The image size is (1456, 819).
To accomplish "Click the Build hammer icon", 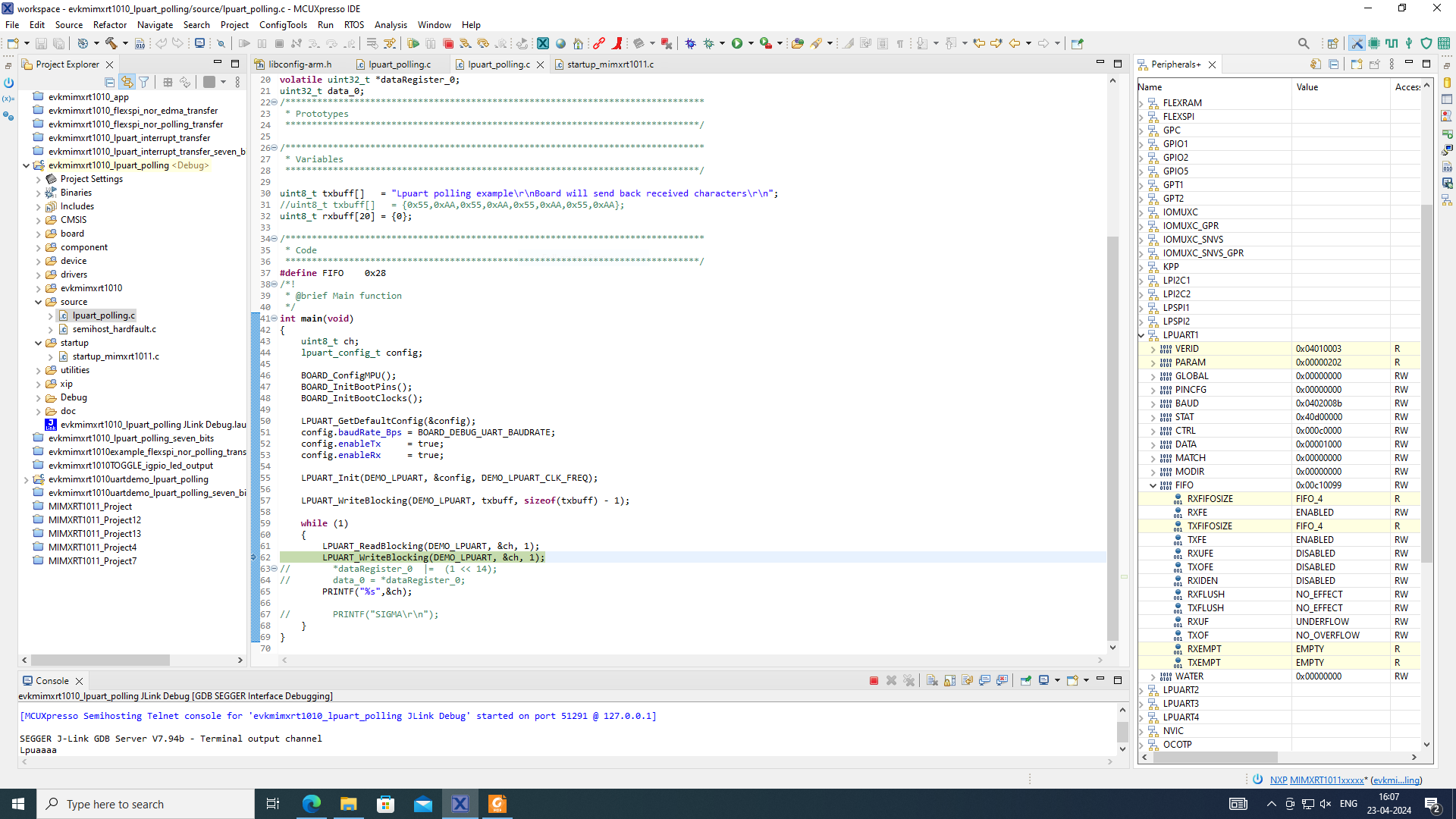I will tap(111, 44).
